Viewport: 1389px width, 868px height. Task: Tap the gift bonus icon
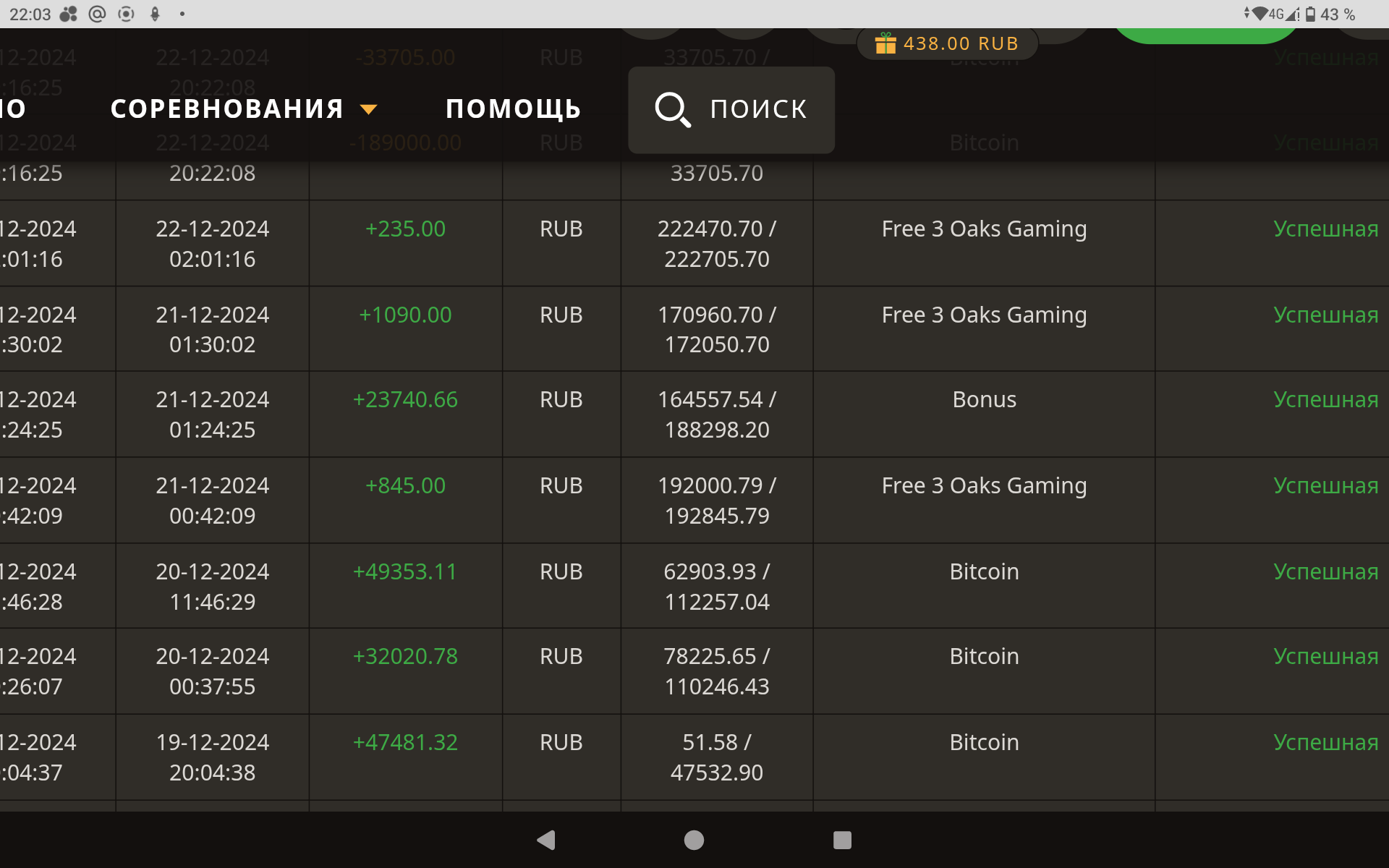click(885, 44)
